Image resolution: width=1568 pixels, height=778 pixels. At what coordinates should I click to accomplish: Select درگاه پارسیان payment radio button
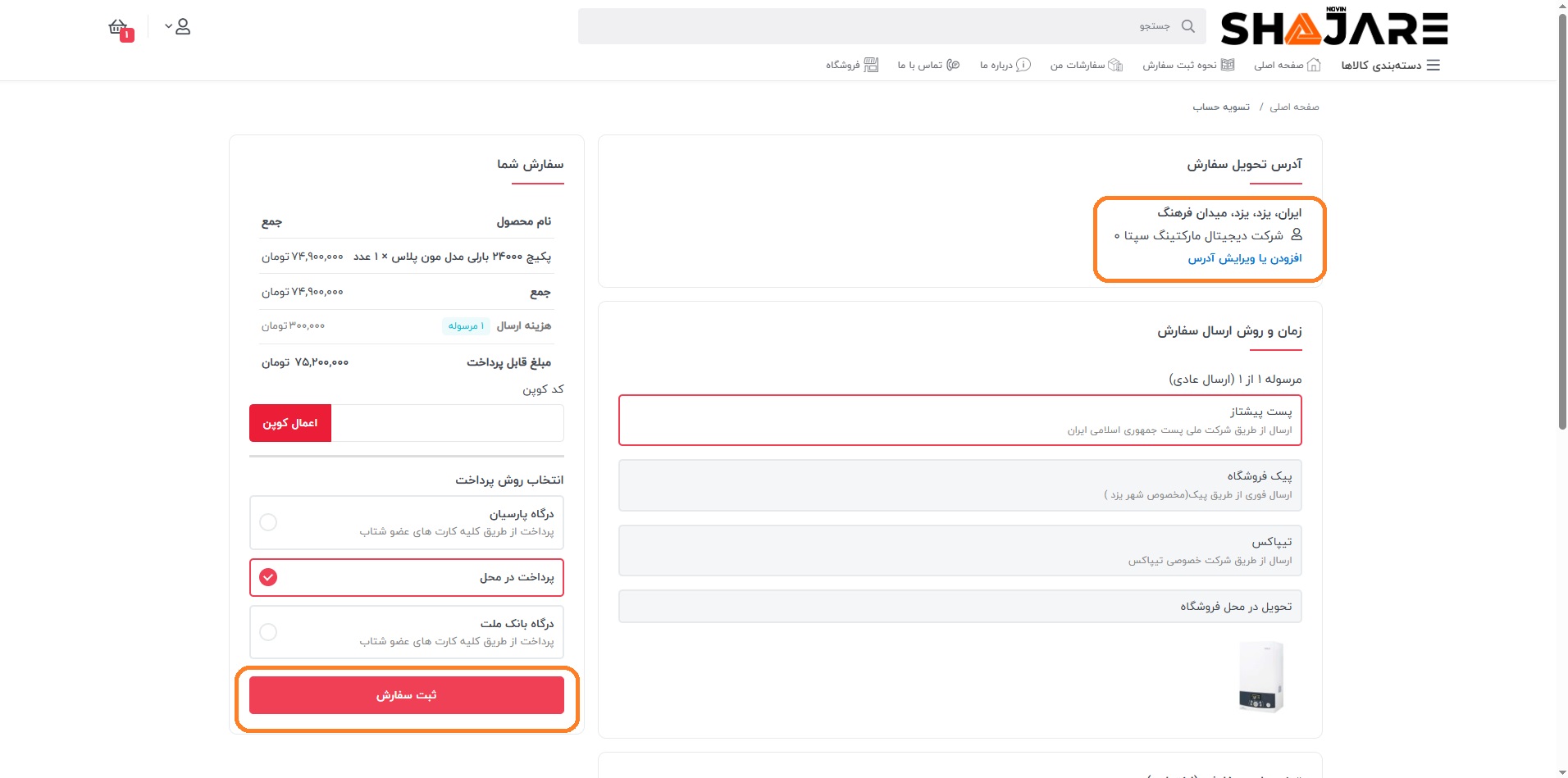coord(268,522)
